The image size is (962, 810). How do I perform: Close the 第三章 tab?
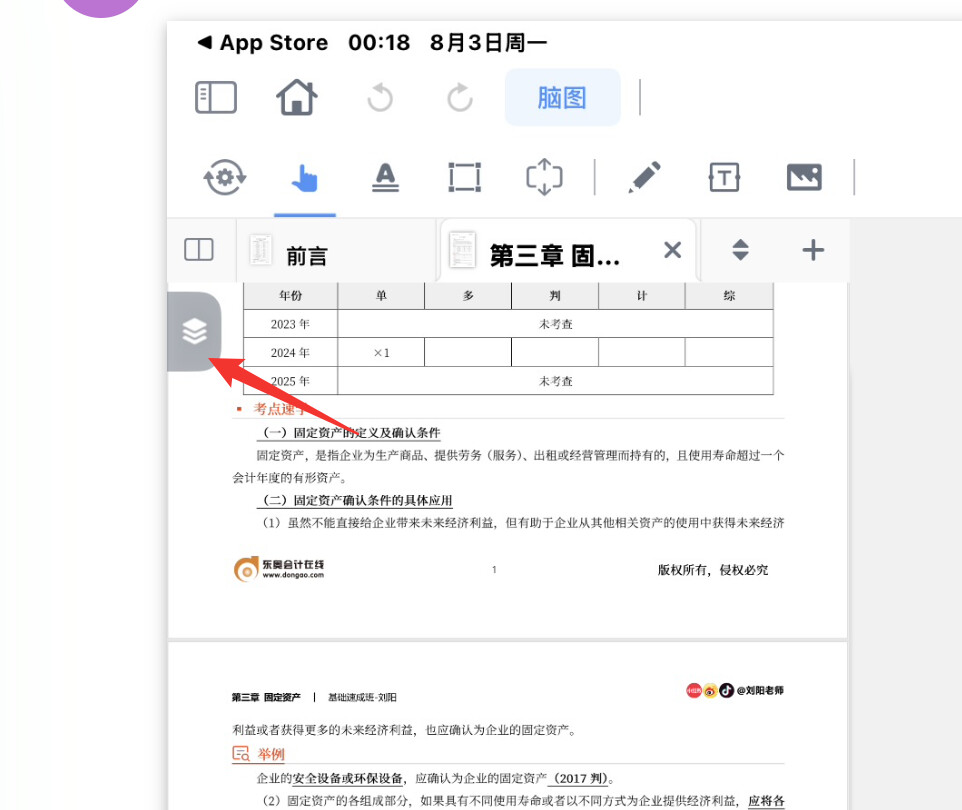[672, 250]
